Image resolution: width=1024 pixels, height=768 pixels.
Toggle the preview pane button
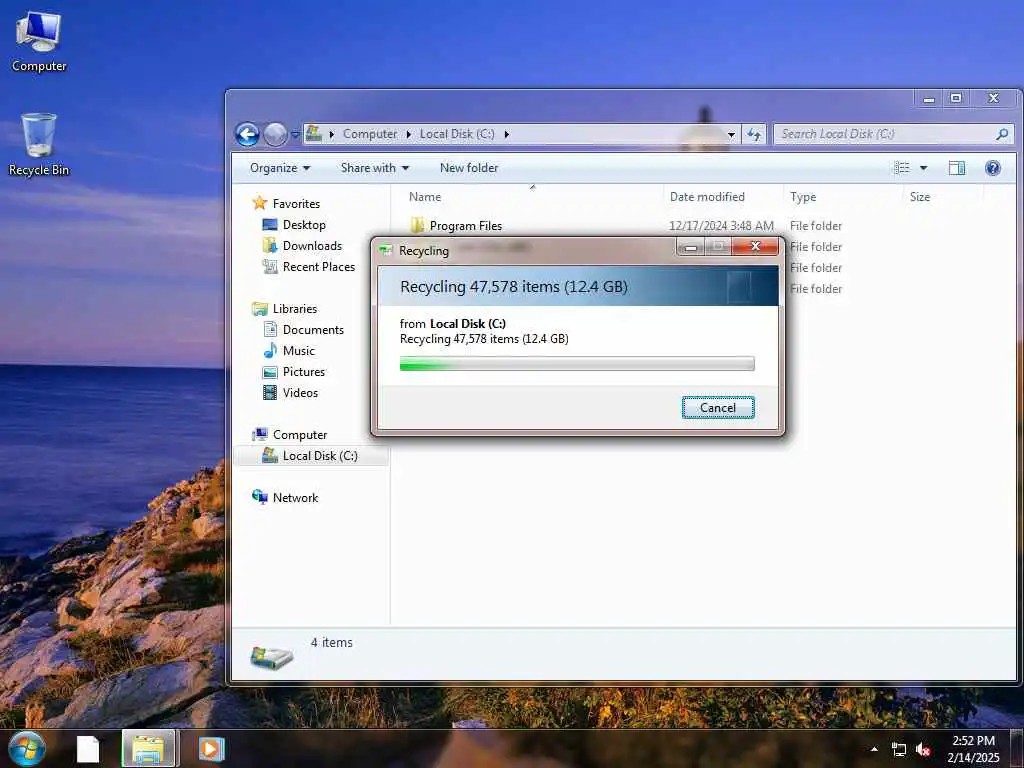click(x=957, y=168)
